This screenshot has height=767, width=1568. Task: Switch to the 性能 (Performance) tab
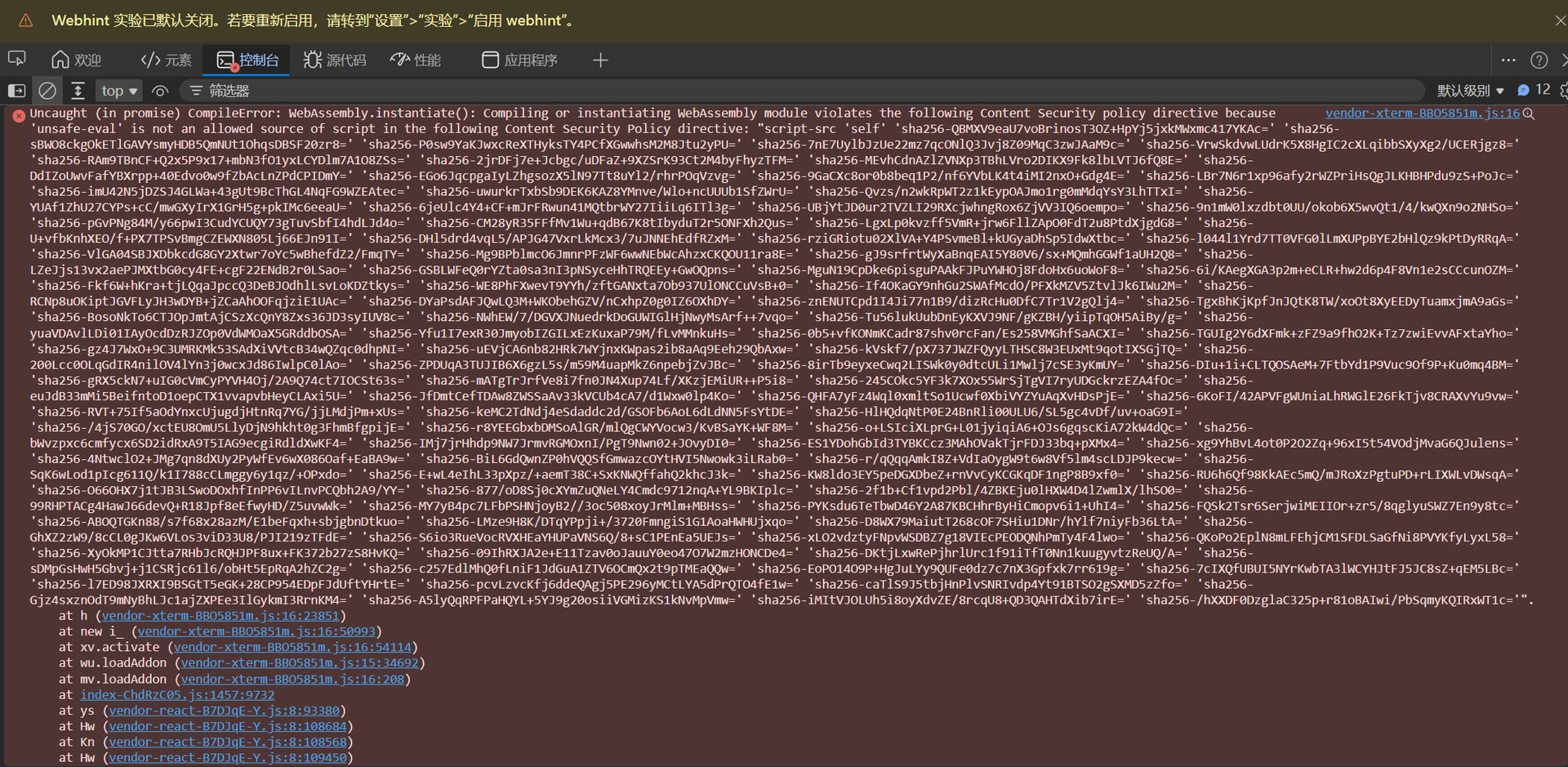416,60
